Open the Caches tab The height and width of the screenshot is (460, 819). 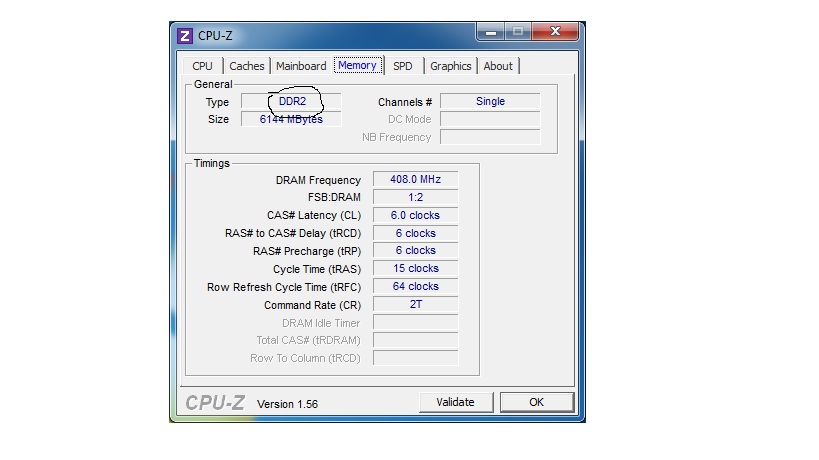[247, 66]
